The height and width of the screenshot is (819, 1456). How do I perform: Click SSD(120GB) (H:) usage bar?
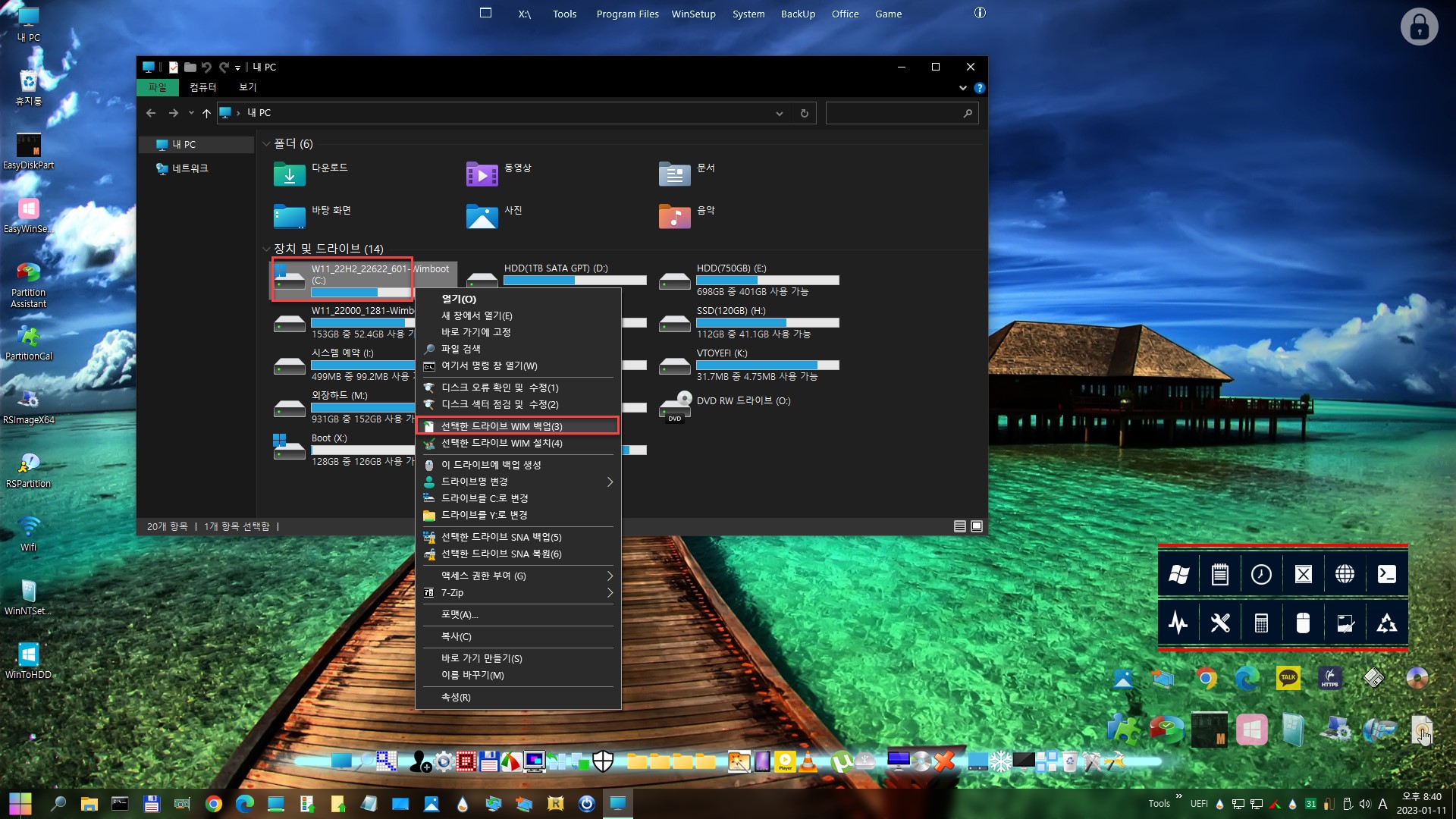767,323
